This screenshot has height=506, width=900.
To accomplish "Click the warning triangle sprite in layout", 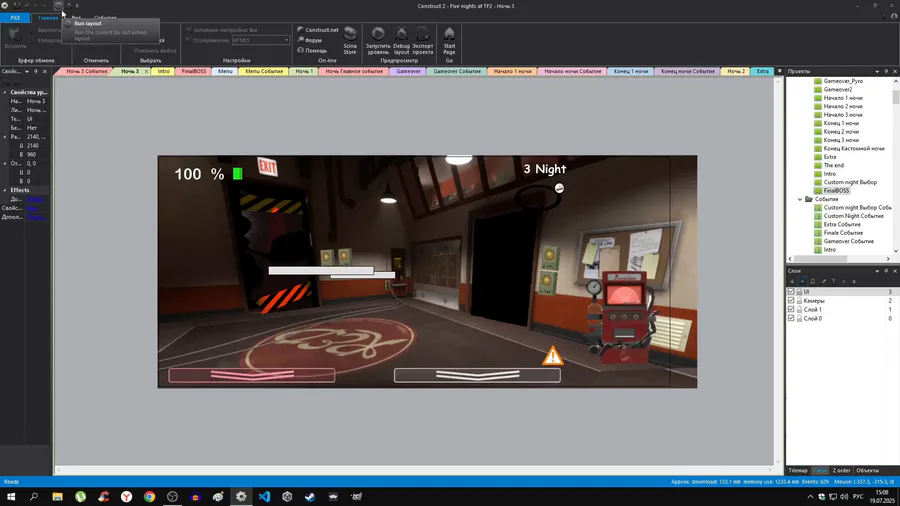I will coord(553,356).
